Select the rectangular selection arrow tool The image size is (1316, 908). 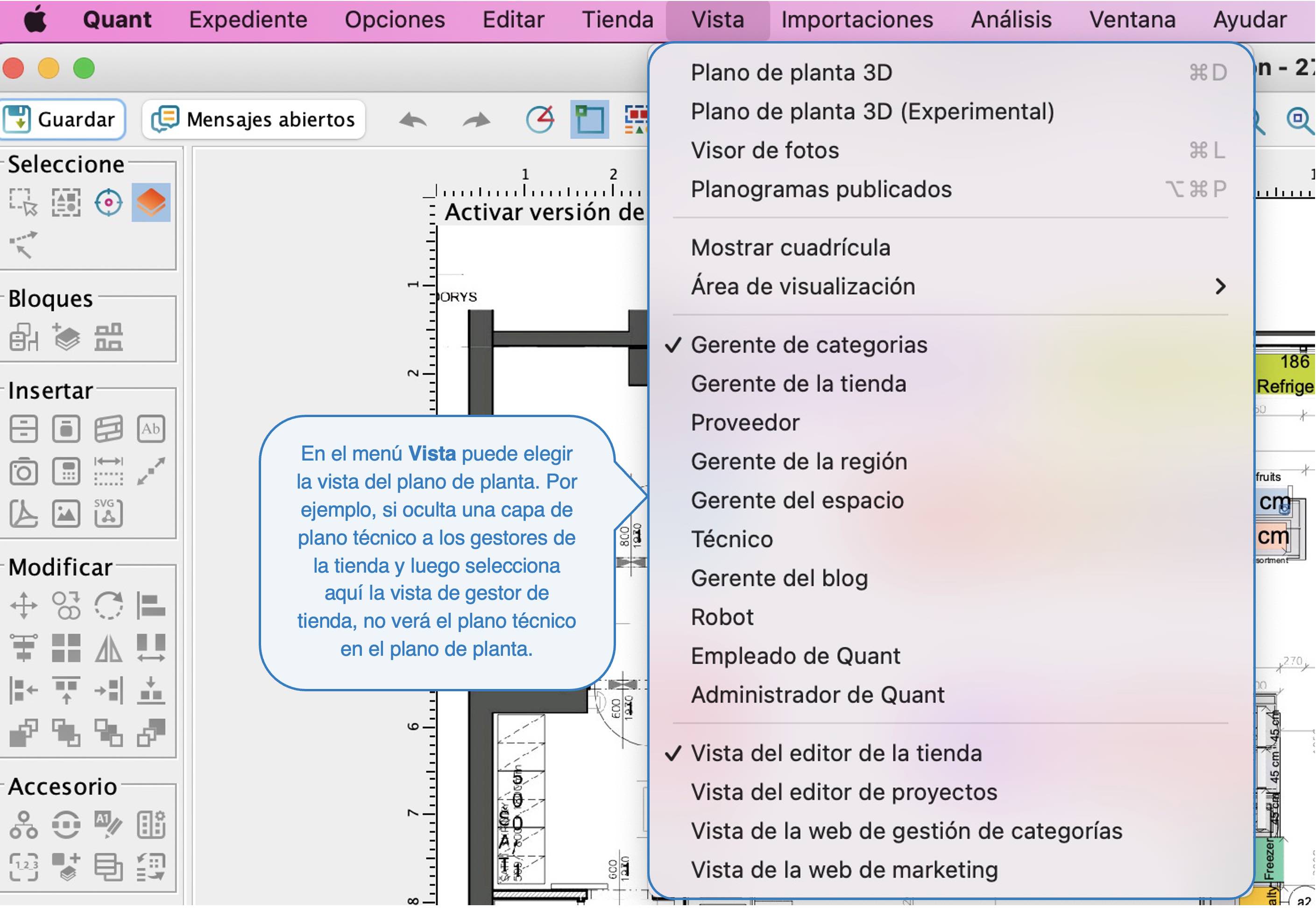23,203
